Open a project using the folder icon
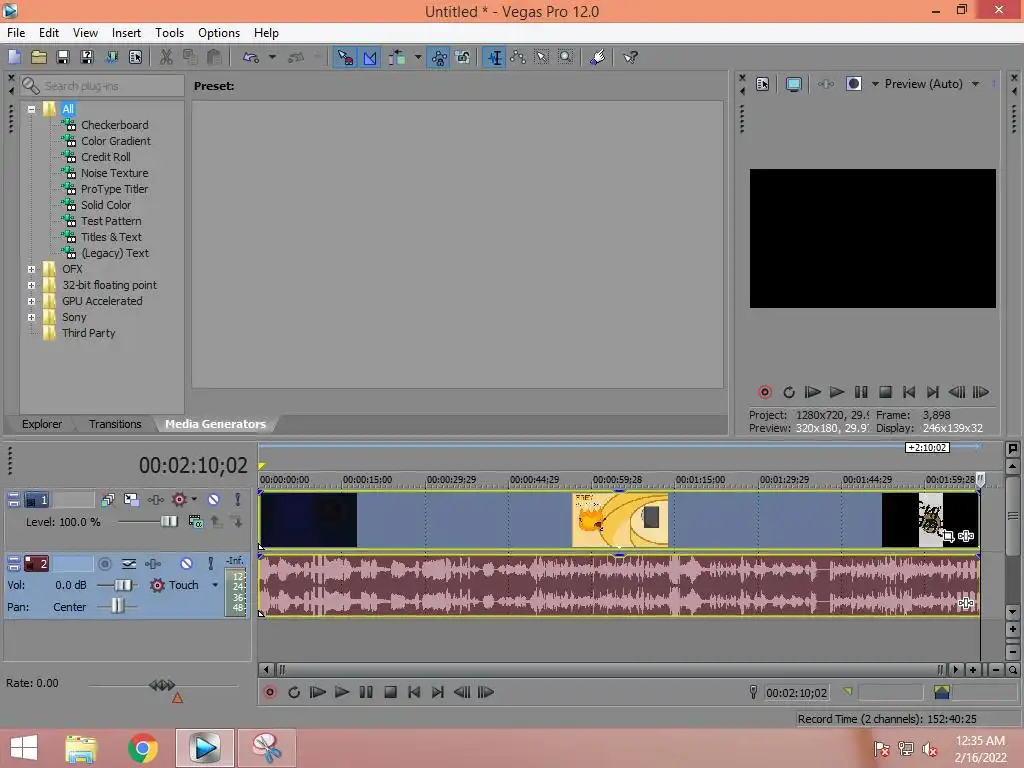1024x768 pixels. [39, 57]
